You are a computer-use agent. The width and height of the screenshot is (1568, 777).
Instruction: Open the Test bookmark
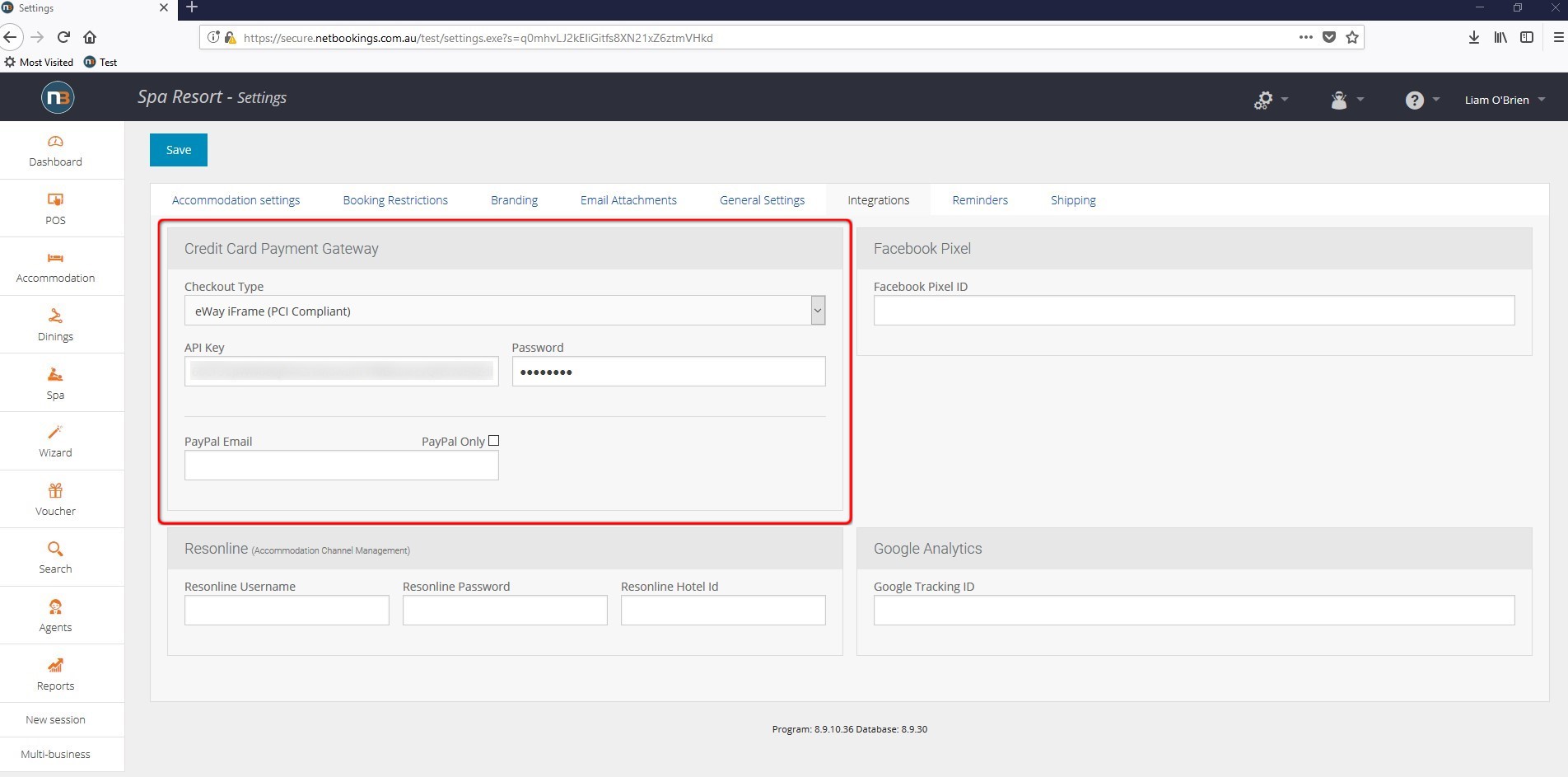[100, 62]
